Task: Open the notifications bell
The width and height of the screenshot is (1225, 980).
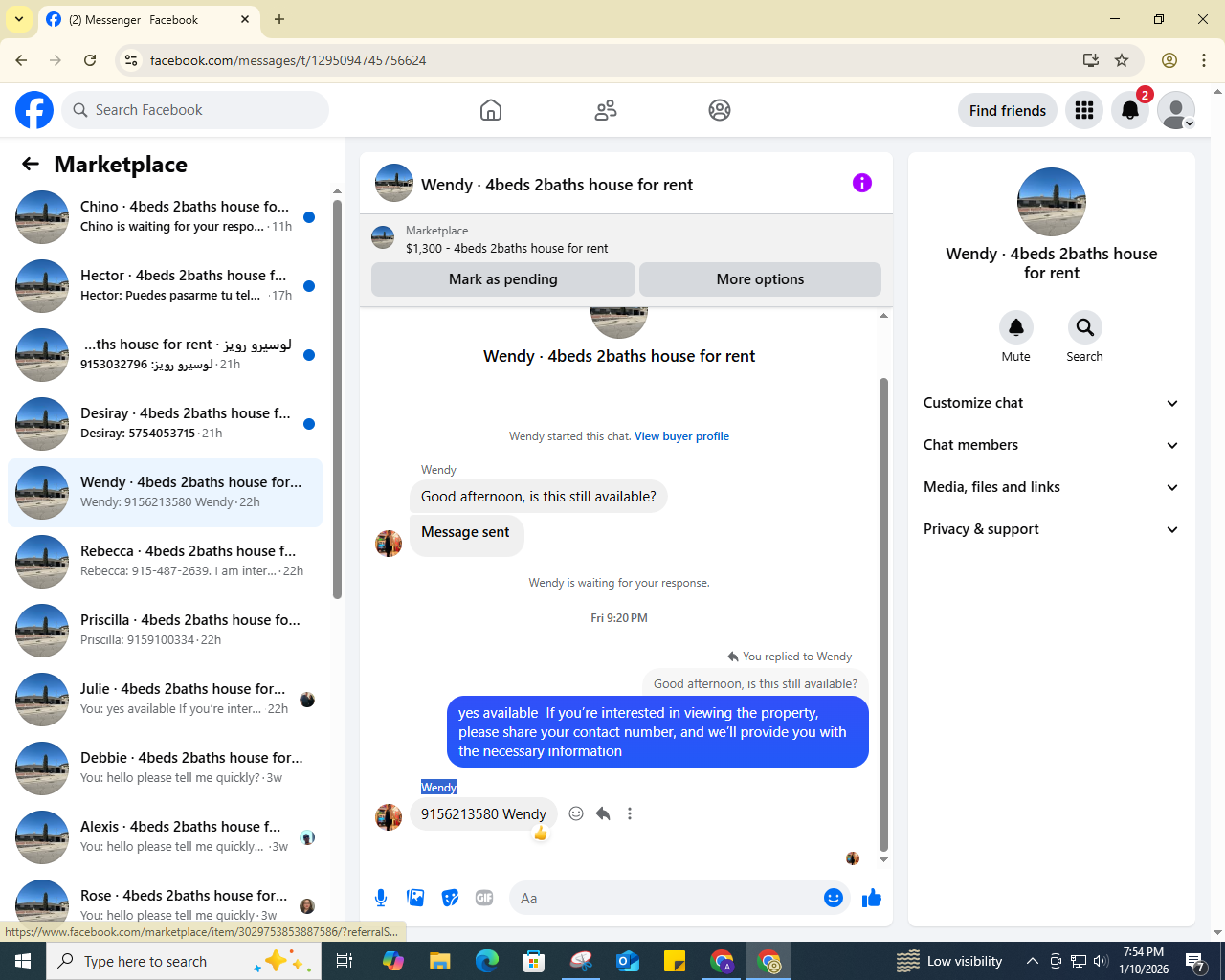Action: point(1130,110)
